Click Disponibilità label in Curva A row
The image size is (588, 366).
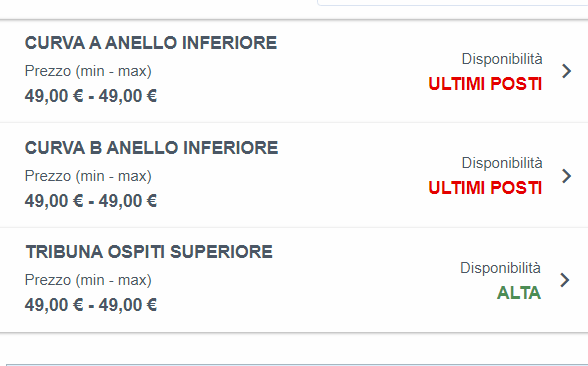pos(502,59)
